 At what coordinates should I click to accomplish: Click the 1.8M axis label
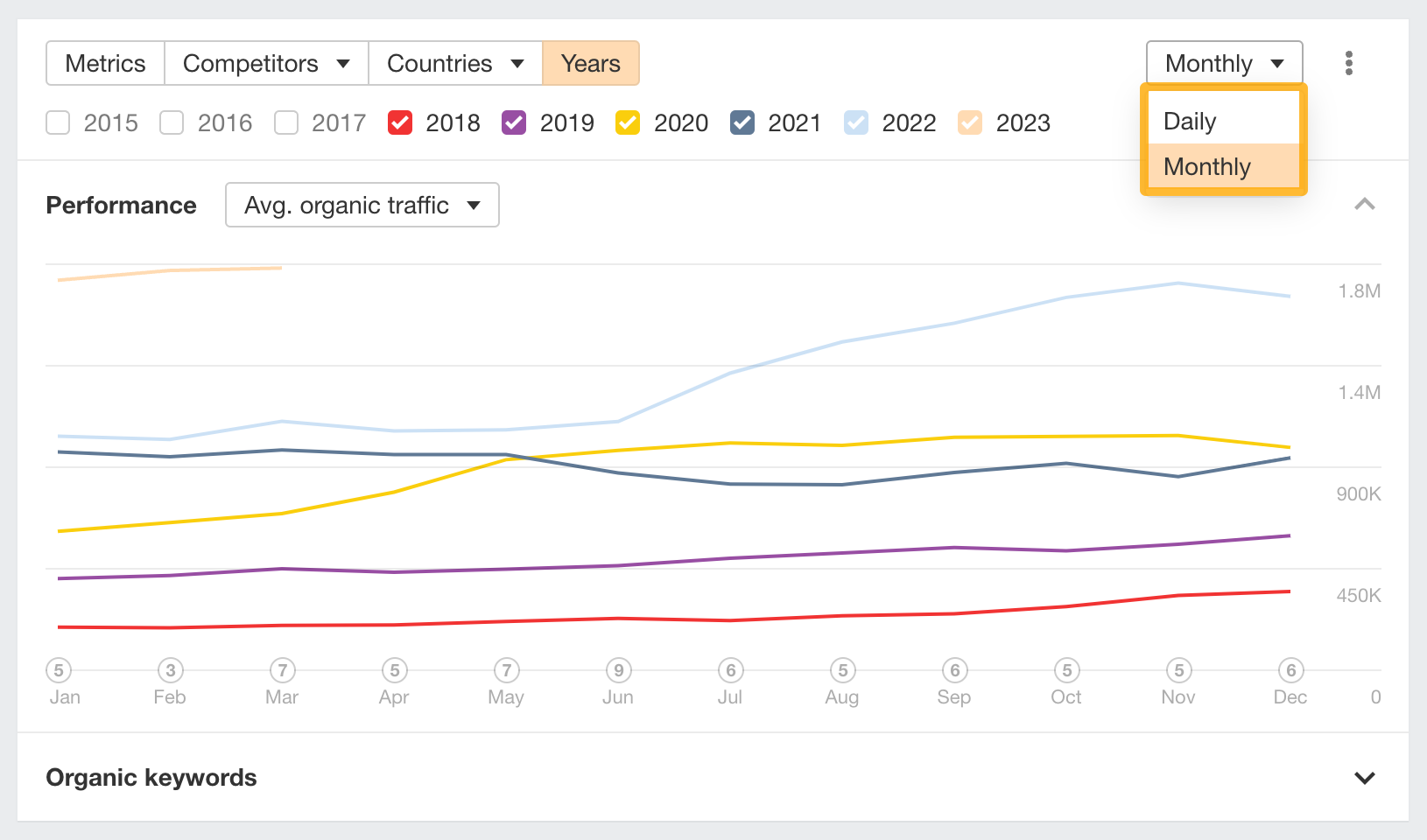coord(1359,291)
